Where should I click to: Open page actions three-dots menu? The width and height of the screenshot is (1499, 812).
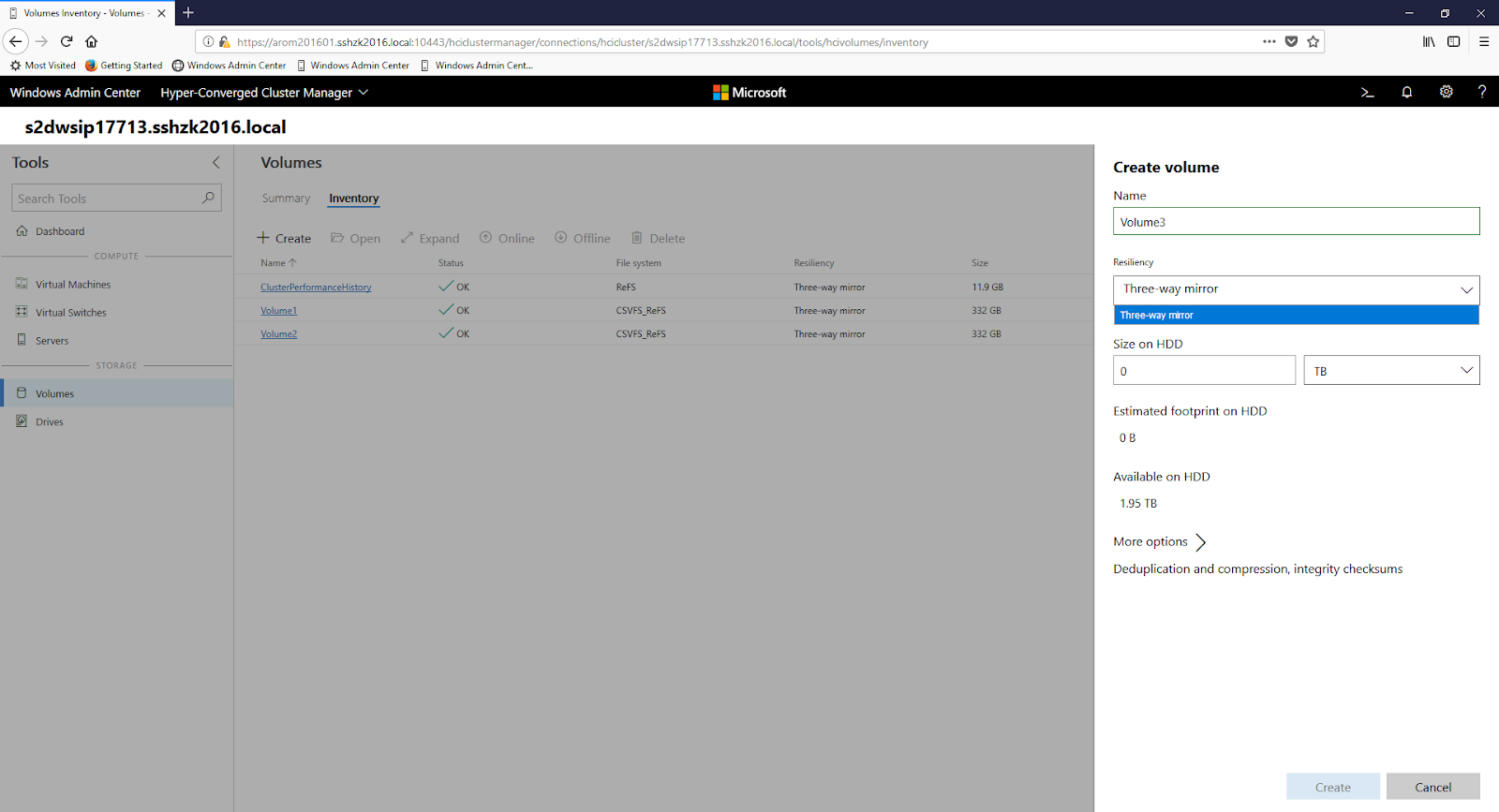[x=1269, y=41]
